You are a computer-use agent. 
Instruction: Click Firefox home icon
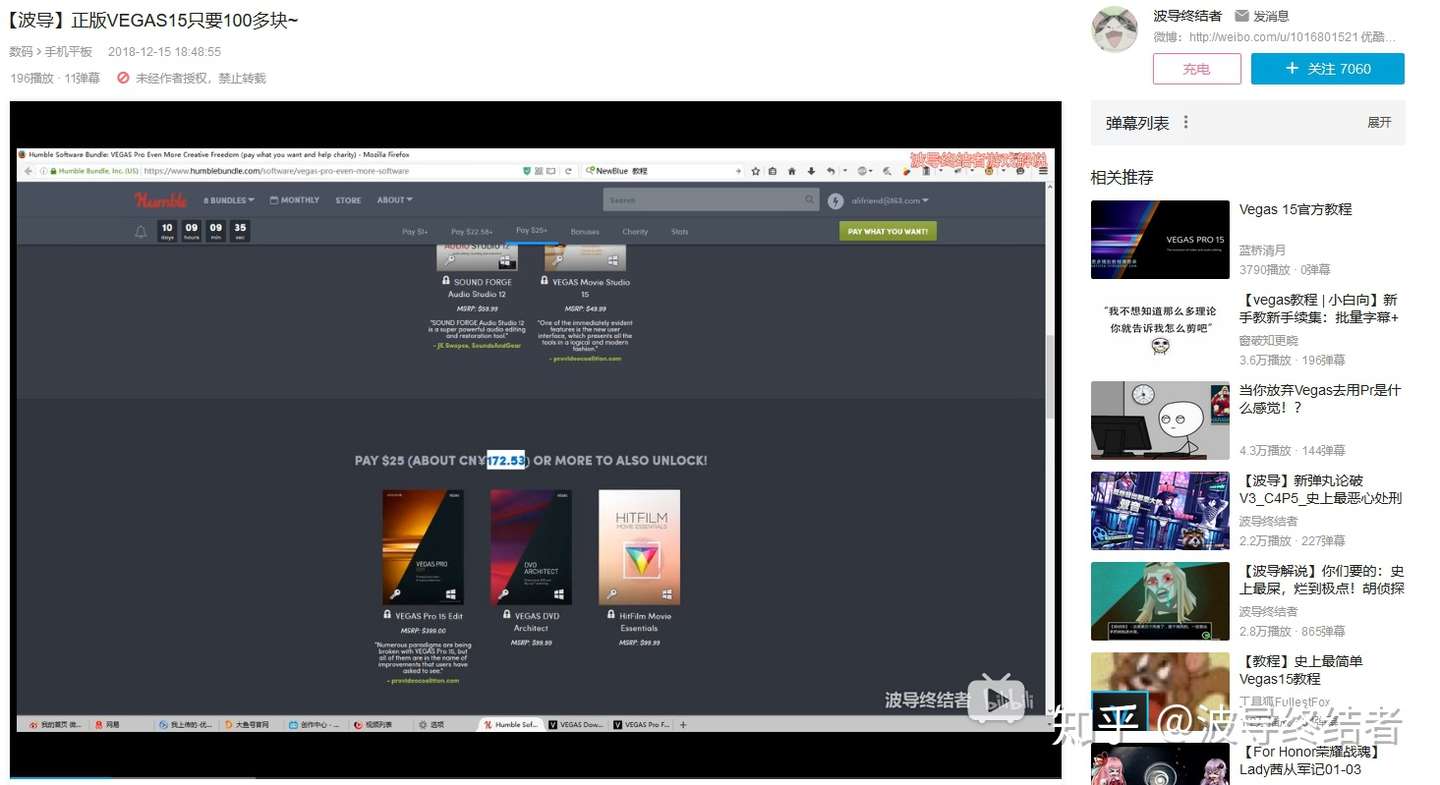coord(792,171)
